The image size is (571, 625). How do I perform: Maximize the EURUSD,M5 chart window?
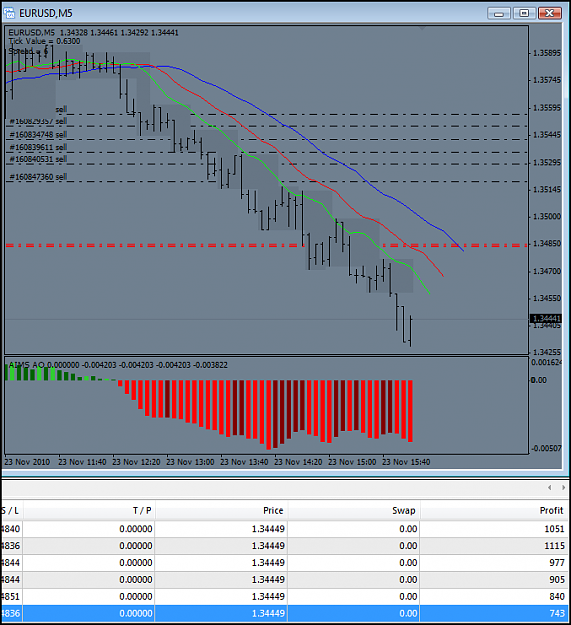[x=524, y=14]
